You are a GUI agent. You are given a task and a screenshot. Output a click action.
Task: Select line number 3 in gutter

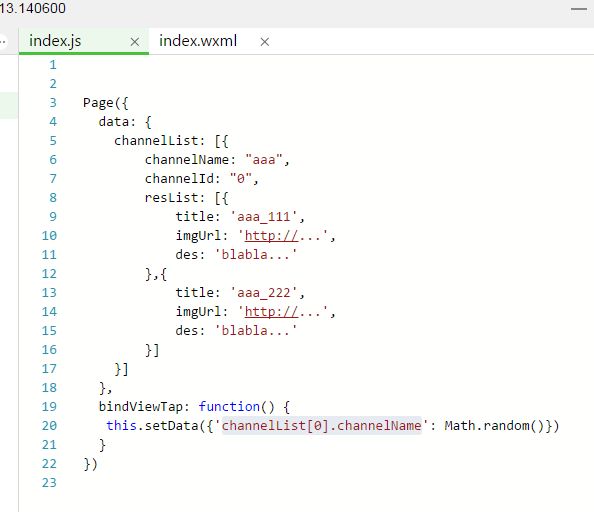click(53, 103)
